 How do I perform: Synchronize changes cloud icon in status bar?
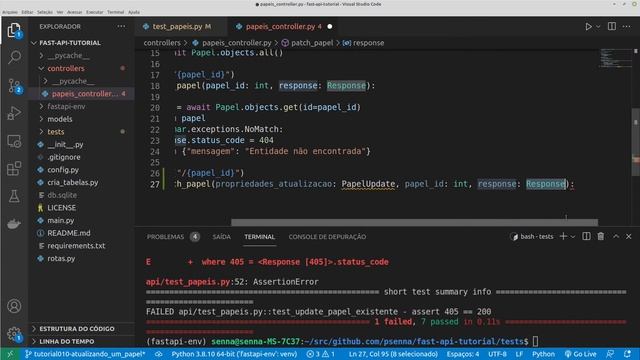(158, 354)
